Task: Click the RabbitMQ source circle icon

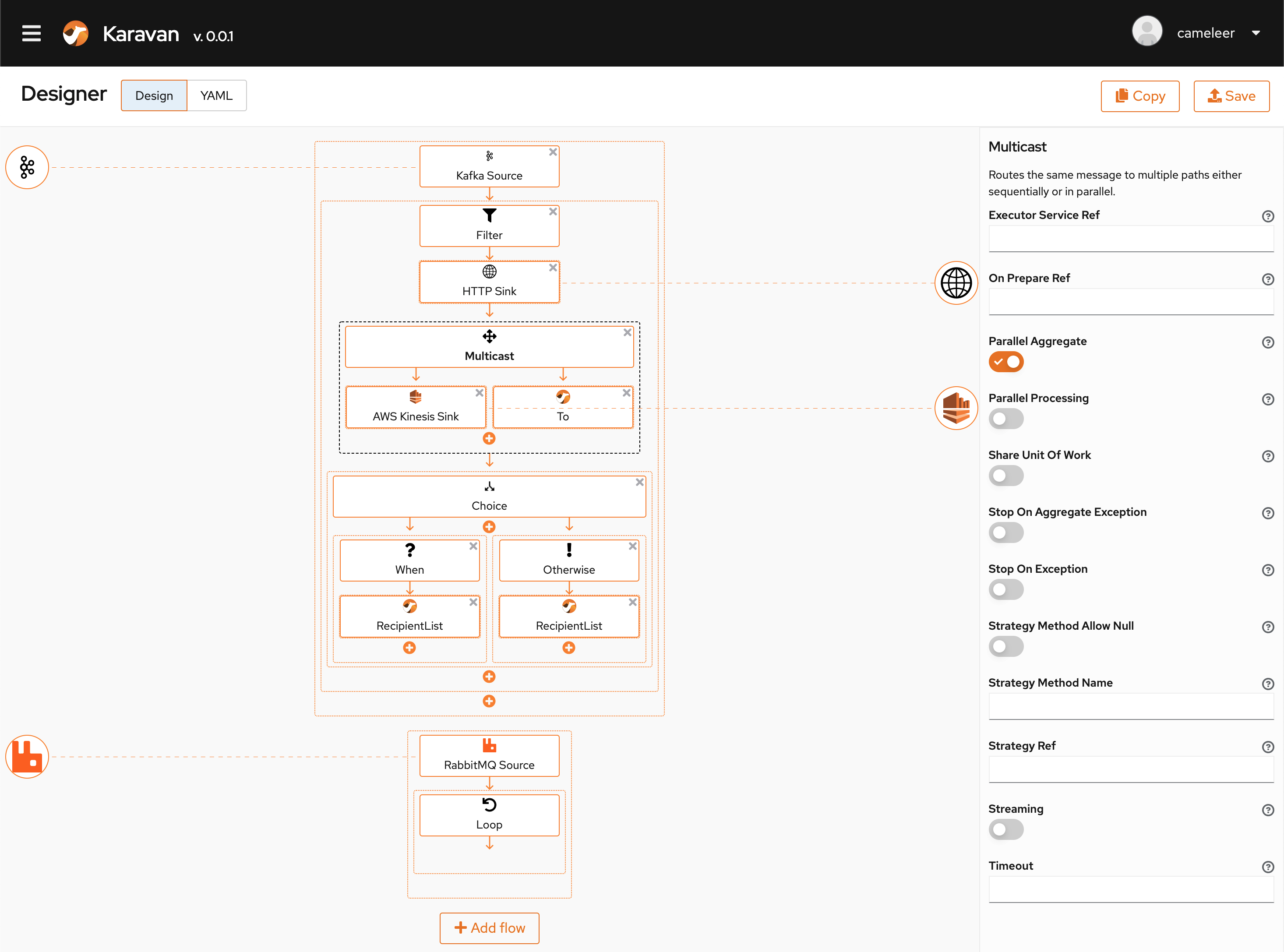Action: (x=27, y=756)
